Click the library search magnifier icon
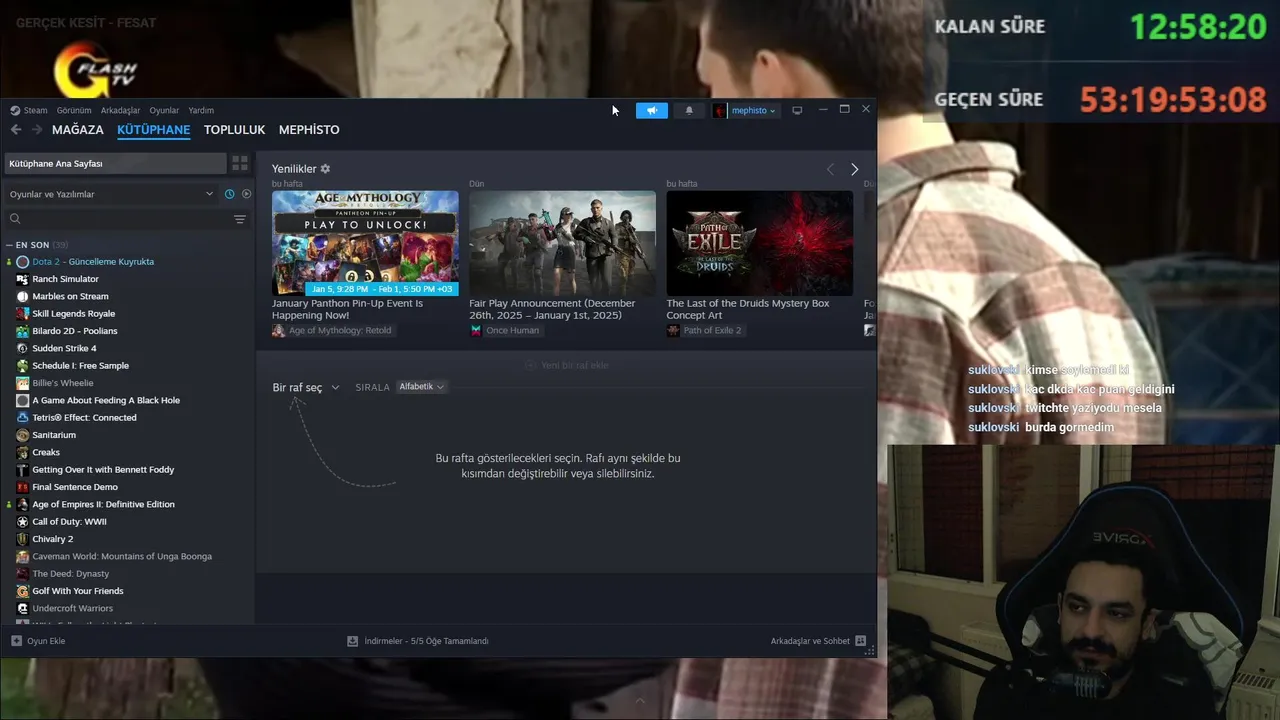 [15, 219]
